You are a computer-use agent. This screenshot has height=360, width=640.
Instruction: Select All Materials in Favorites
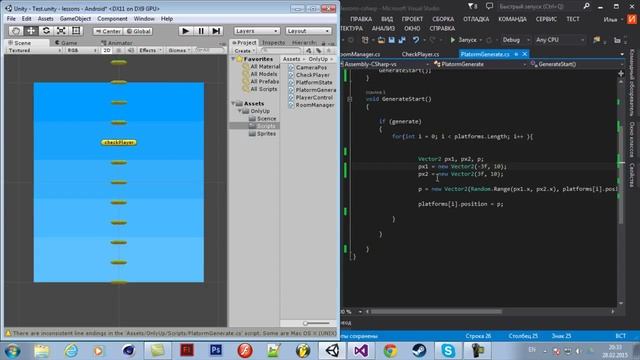pos(261,67)
